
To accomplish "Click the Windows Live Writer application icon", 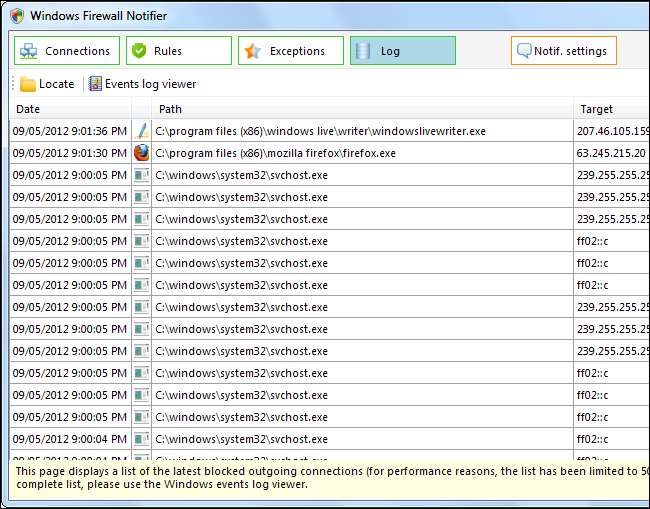I will [142, 131].
